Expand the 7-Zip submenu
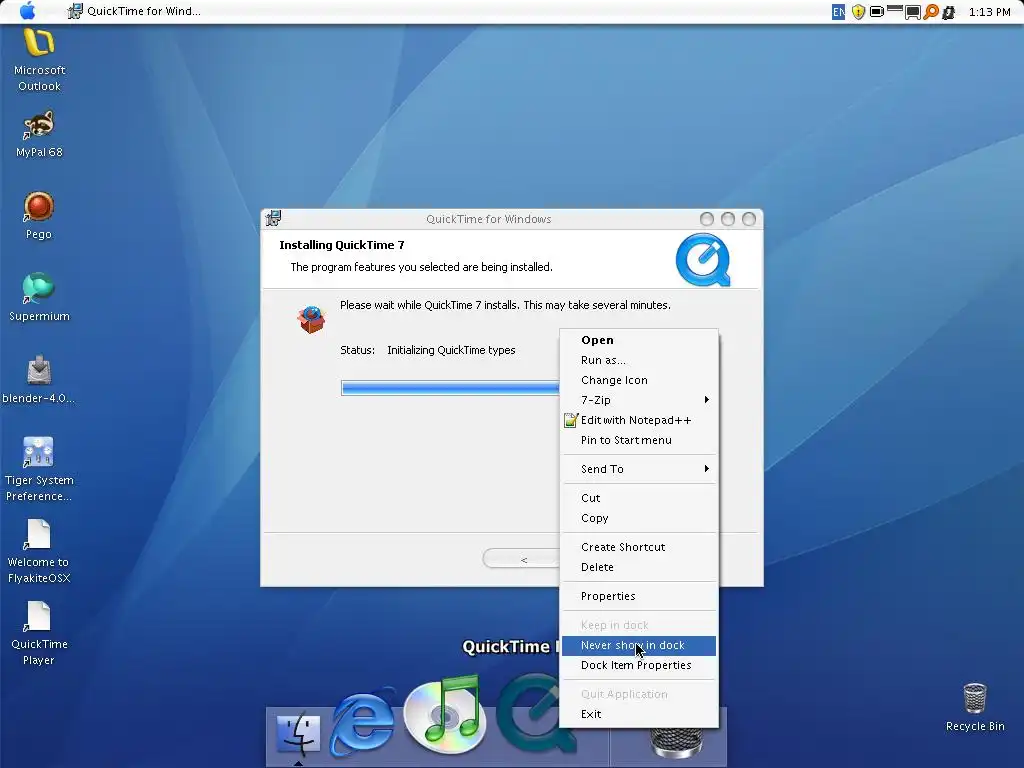This screenshot has width=1024, height=768. coord(639,400)
